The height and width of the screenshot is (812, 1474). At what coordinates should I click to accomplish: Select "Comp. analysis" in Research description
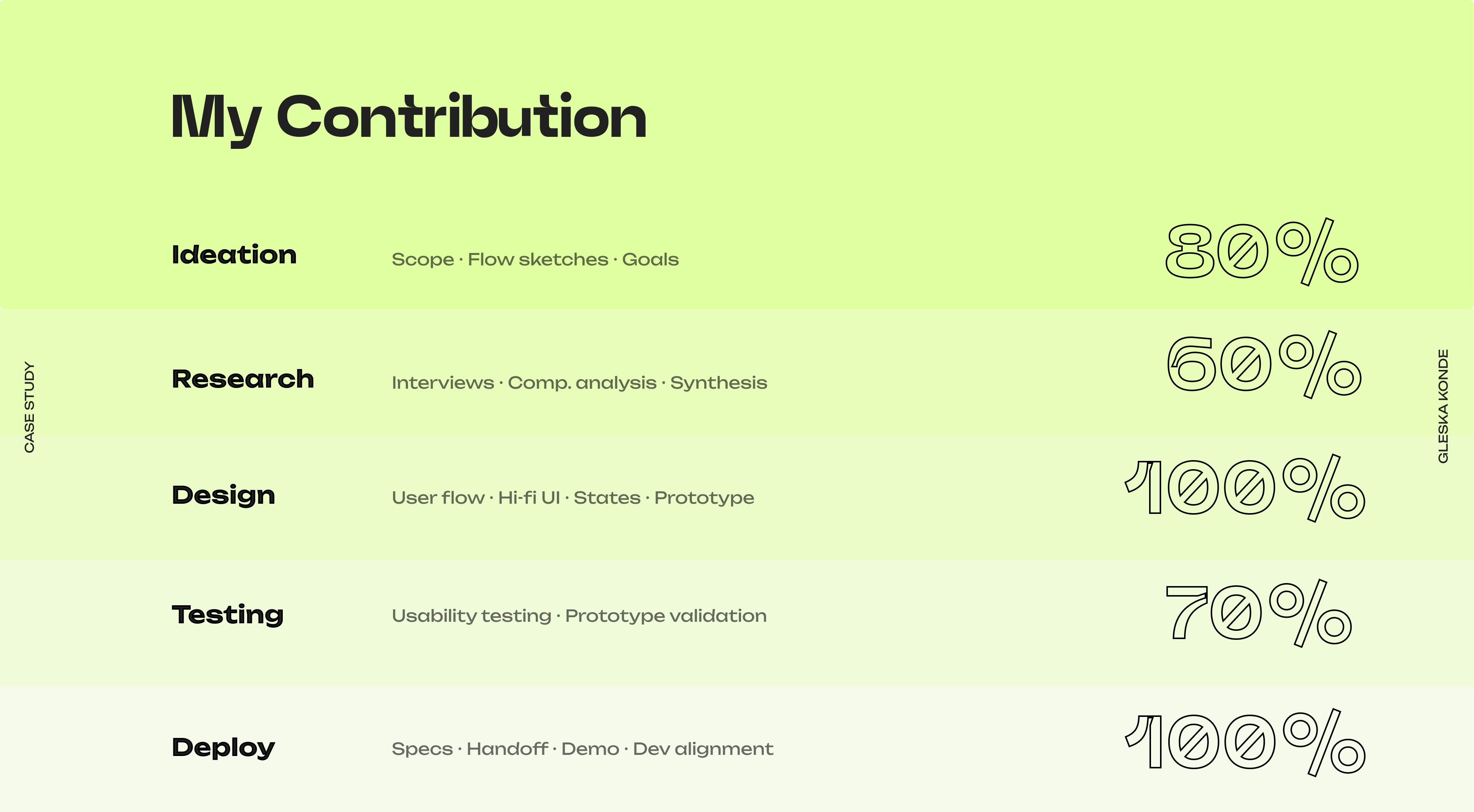582,383
